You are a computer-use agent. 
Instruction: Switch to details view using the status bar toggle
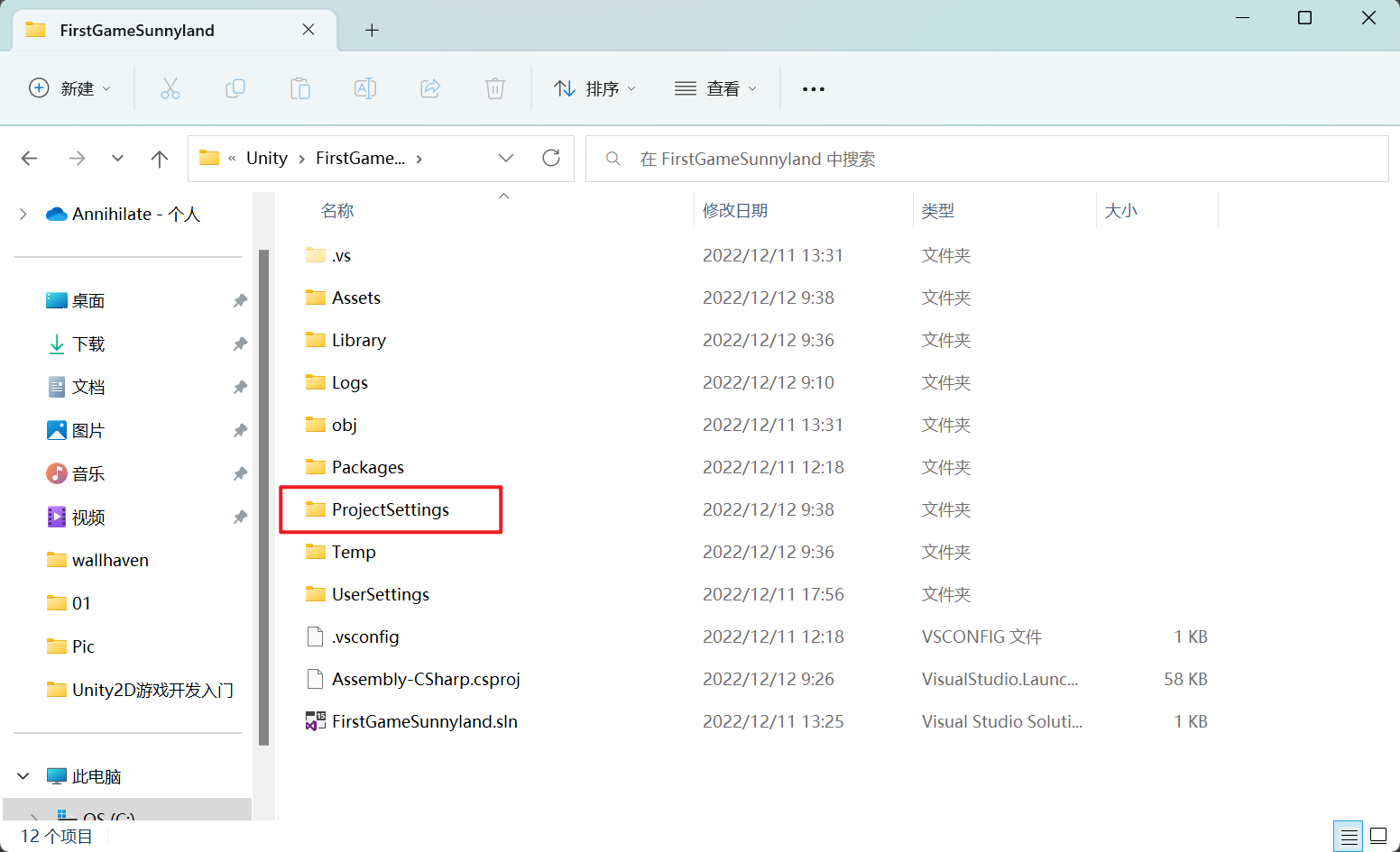click(x=1348, y=836)
